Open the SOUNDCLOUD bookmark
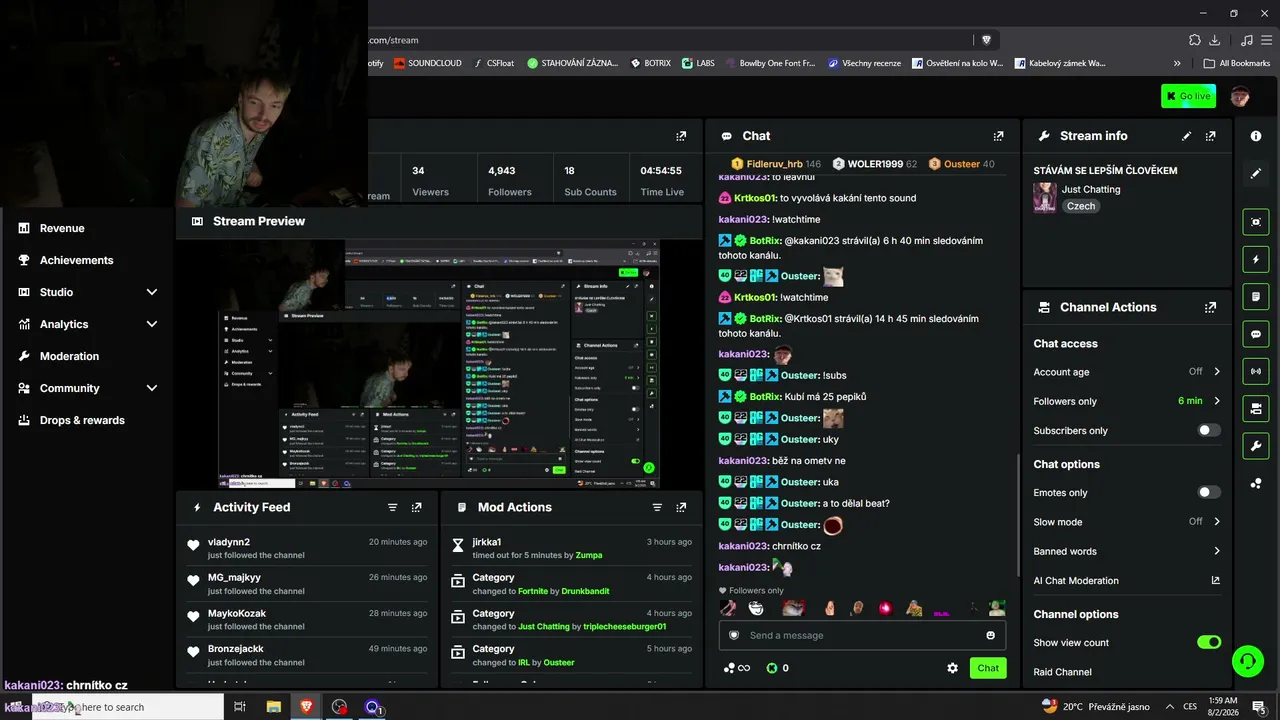Image resolution: width=1280 pixels, height=720 pixels. [427, 63]
